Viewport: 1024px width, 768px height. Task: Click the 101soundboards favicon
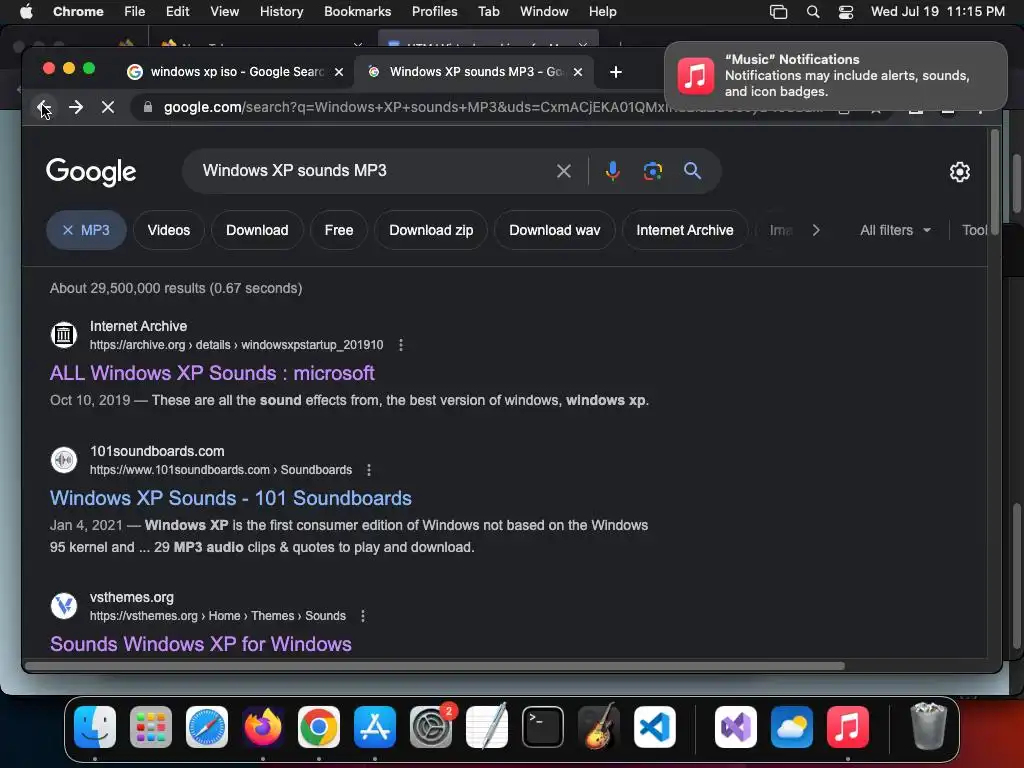(64, 460)
